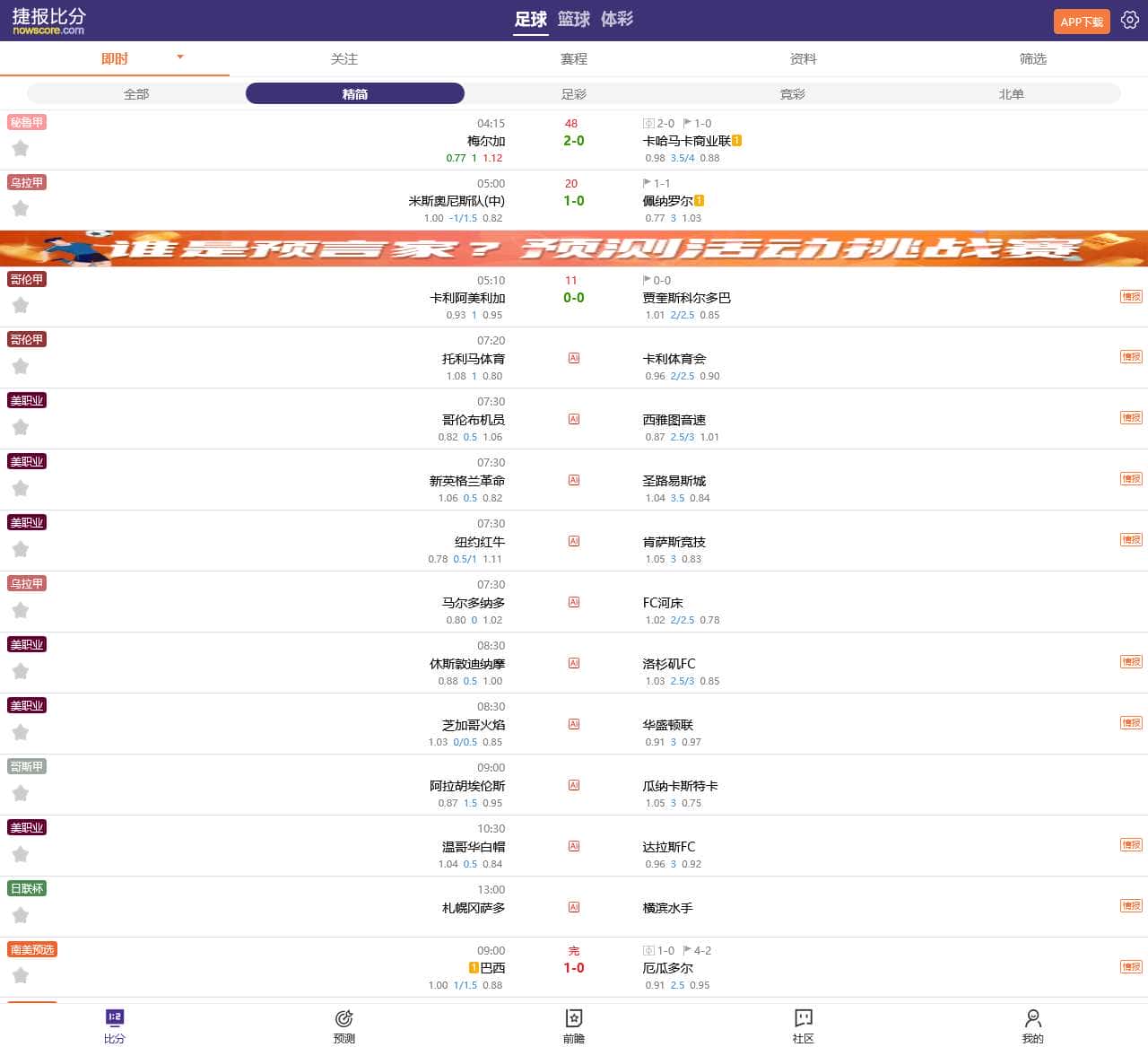Star the 梅尔加 match as favorite

pos(21,148)
